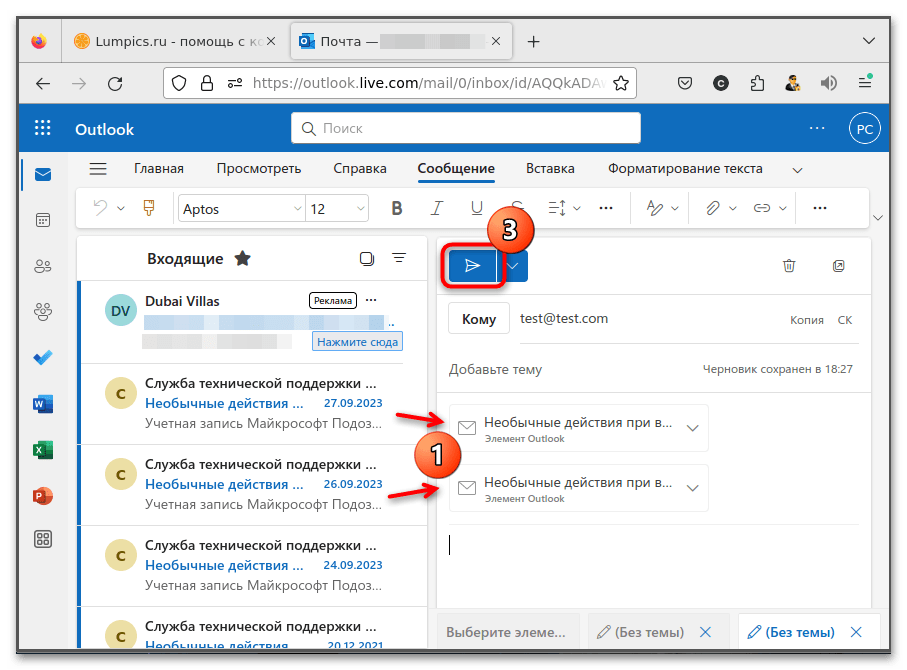Open Word app in sidebar
907x670 pixels.
pos(43,404)
